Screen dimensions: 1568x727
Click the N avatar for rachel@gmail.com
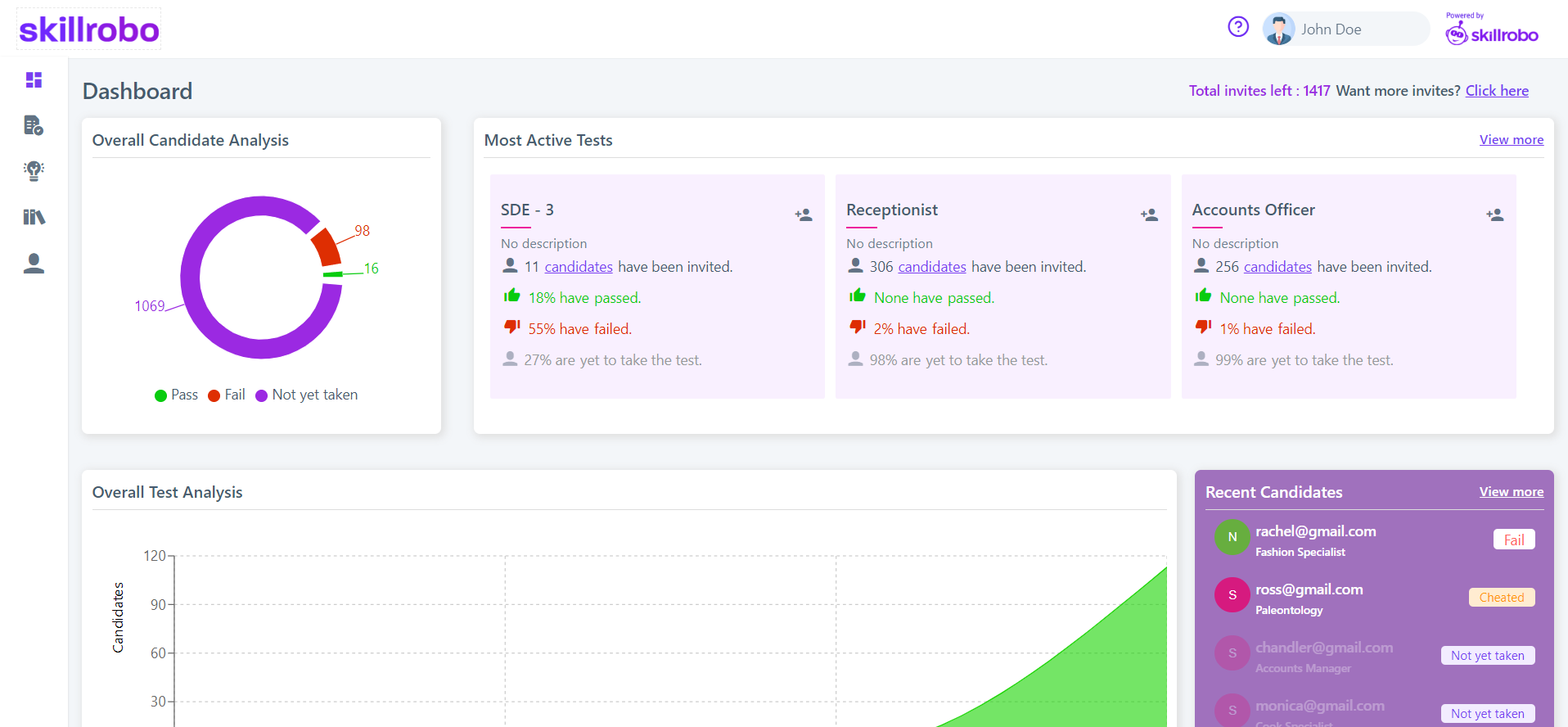click(x=1232, y=537)
